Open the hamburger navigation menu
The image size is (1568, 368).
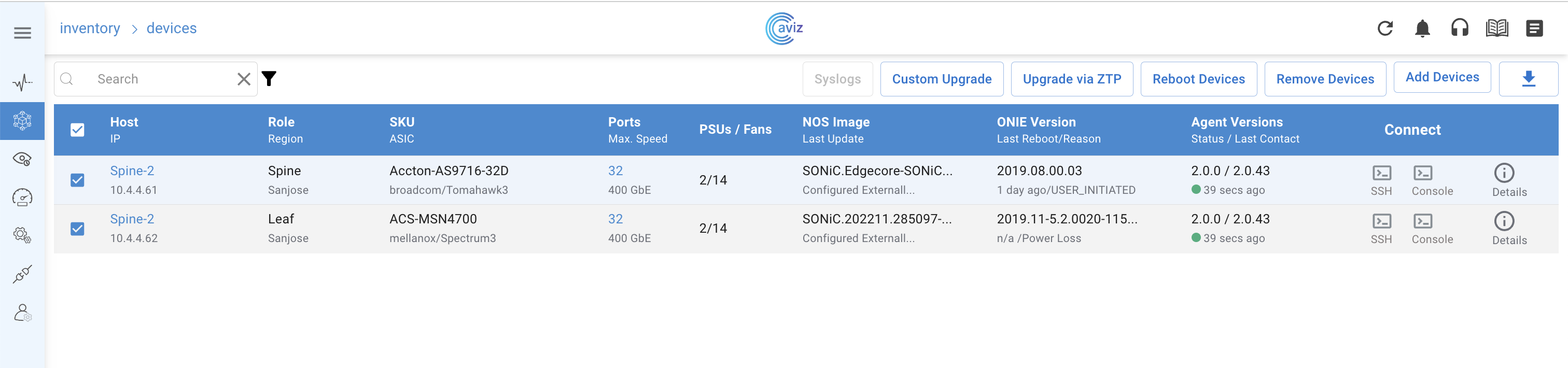22,33
